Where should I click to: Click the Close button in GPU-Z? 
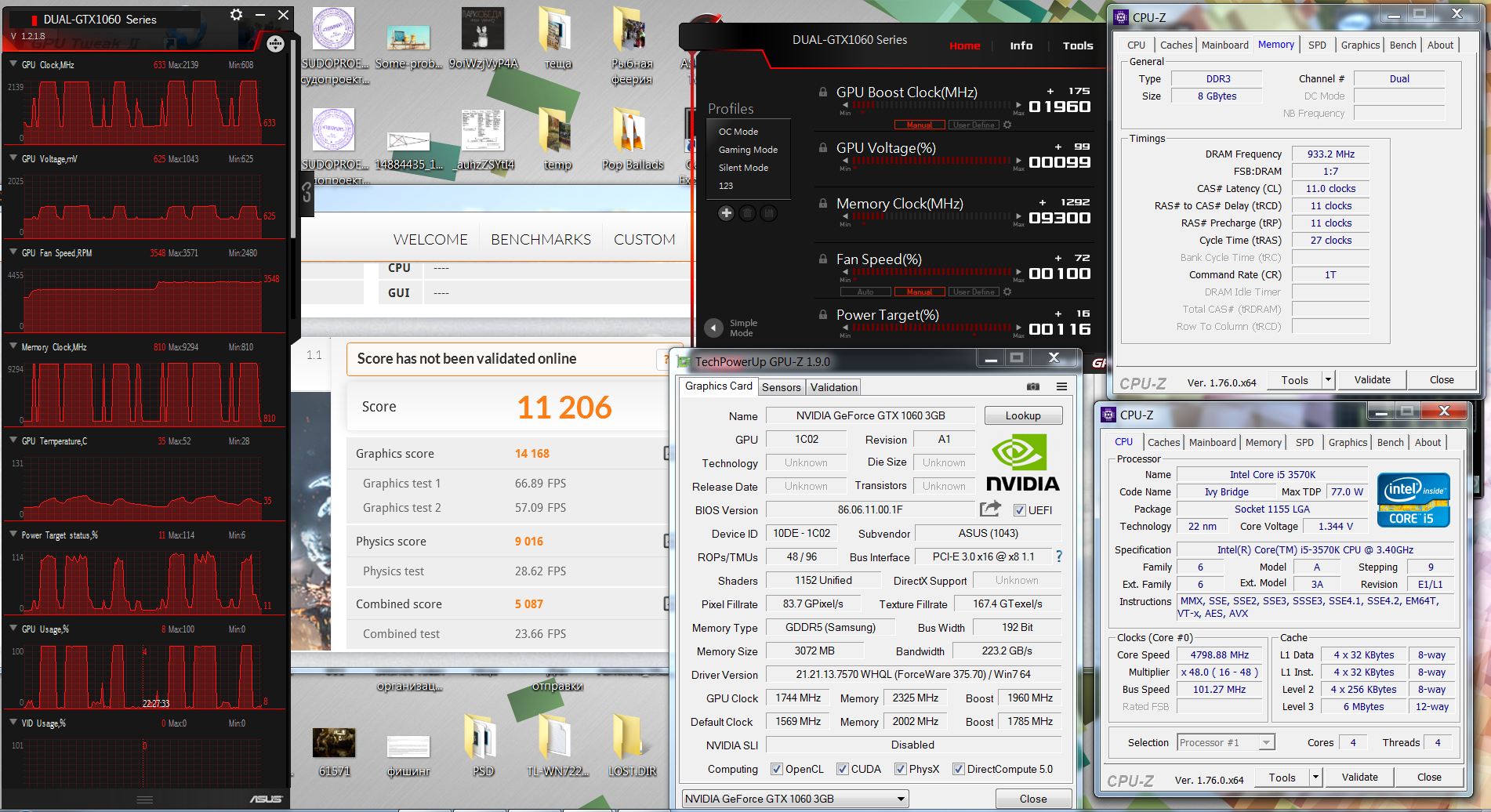[x=1033, y=799]
